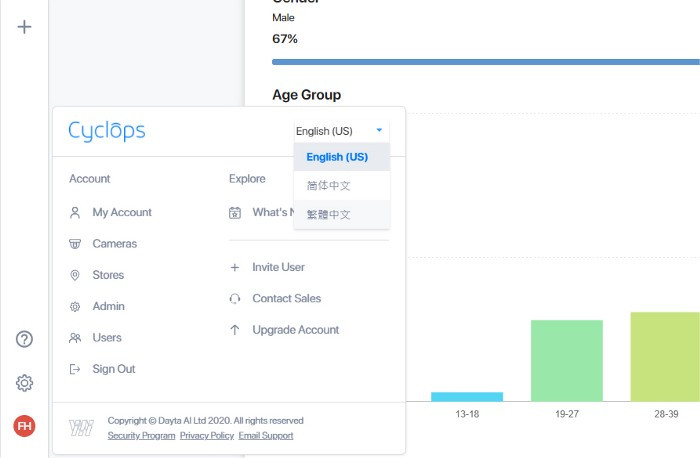Click the Upgrade Account arrow icon

[235, 330]
